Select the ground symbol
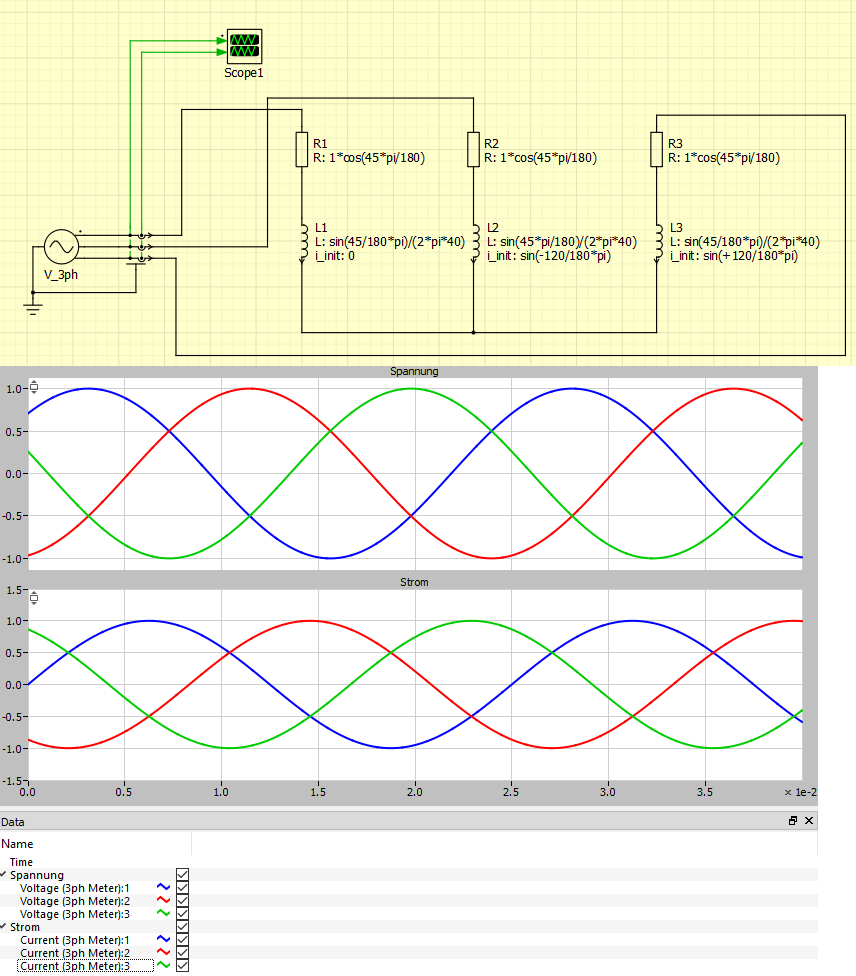856x976 pixels. [33, 308]
